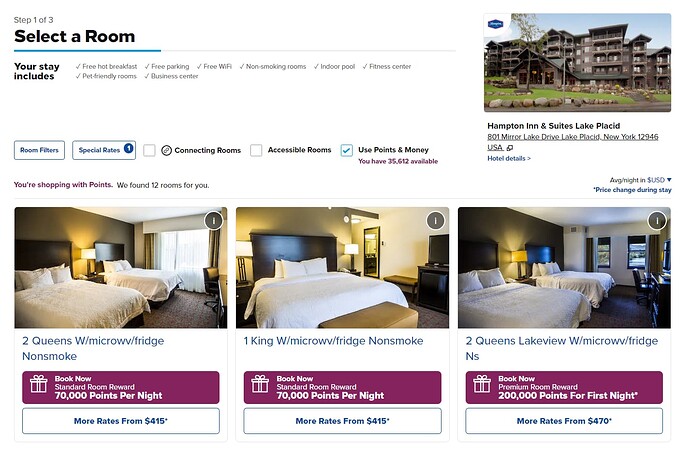The image size is (690, 449).
Task: Open info icon on 1 King room photo
Action: [x=436, y=221]
